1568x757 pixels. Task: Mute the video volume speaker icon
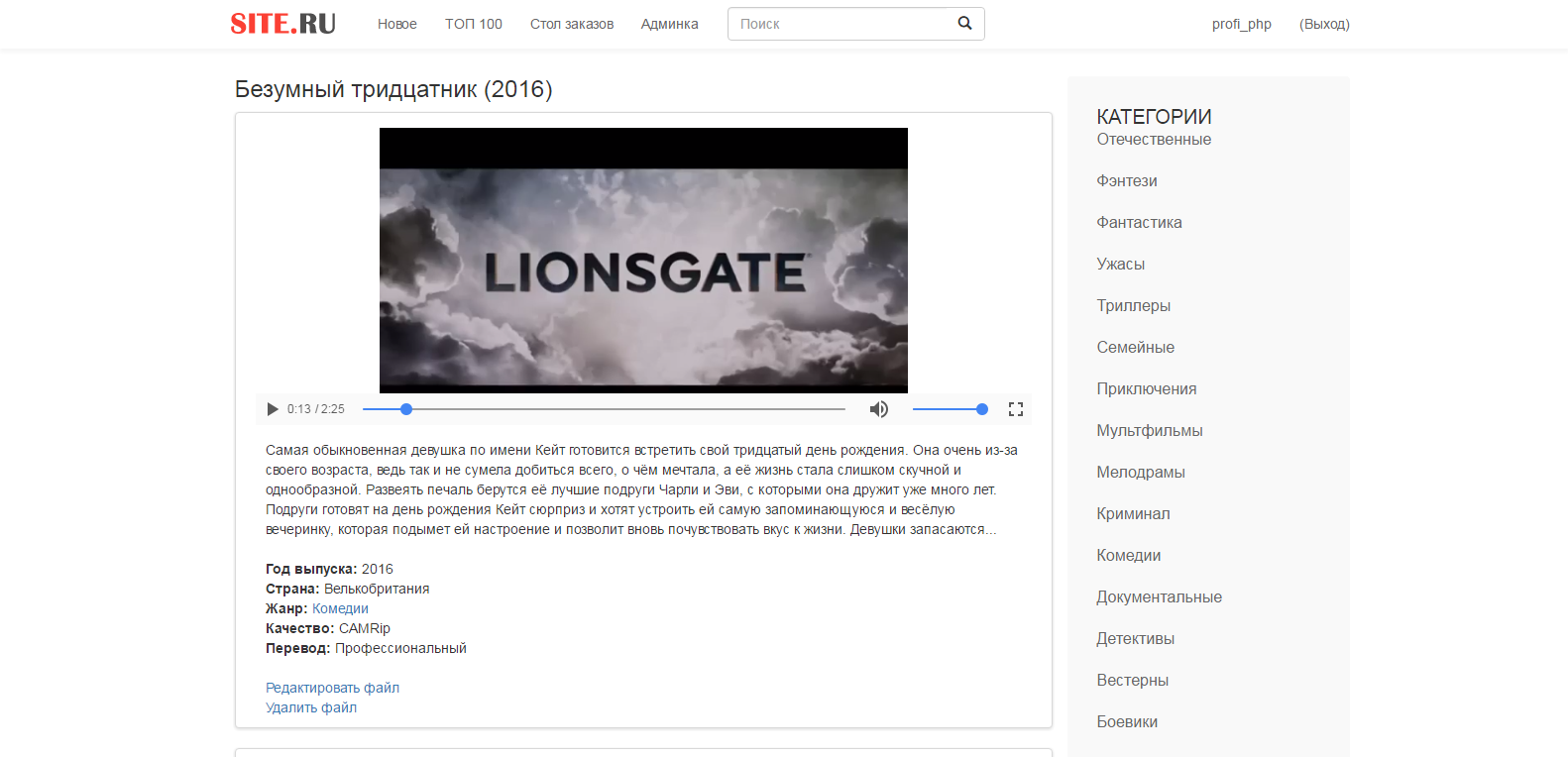[x=879, y=409]
